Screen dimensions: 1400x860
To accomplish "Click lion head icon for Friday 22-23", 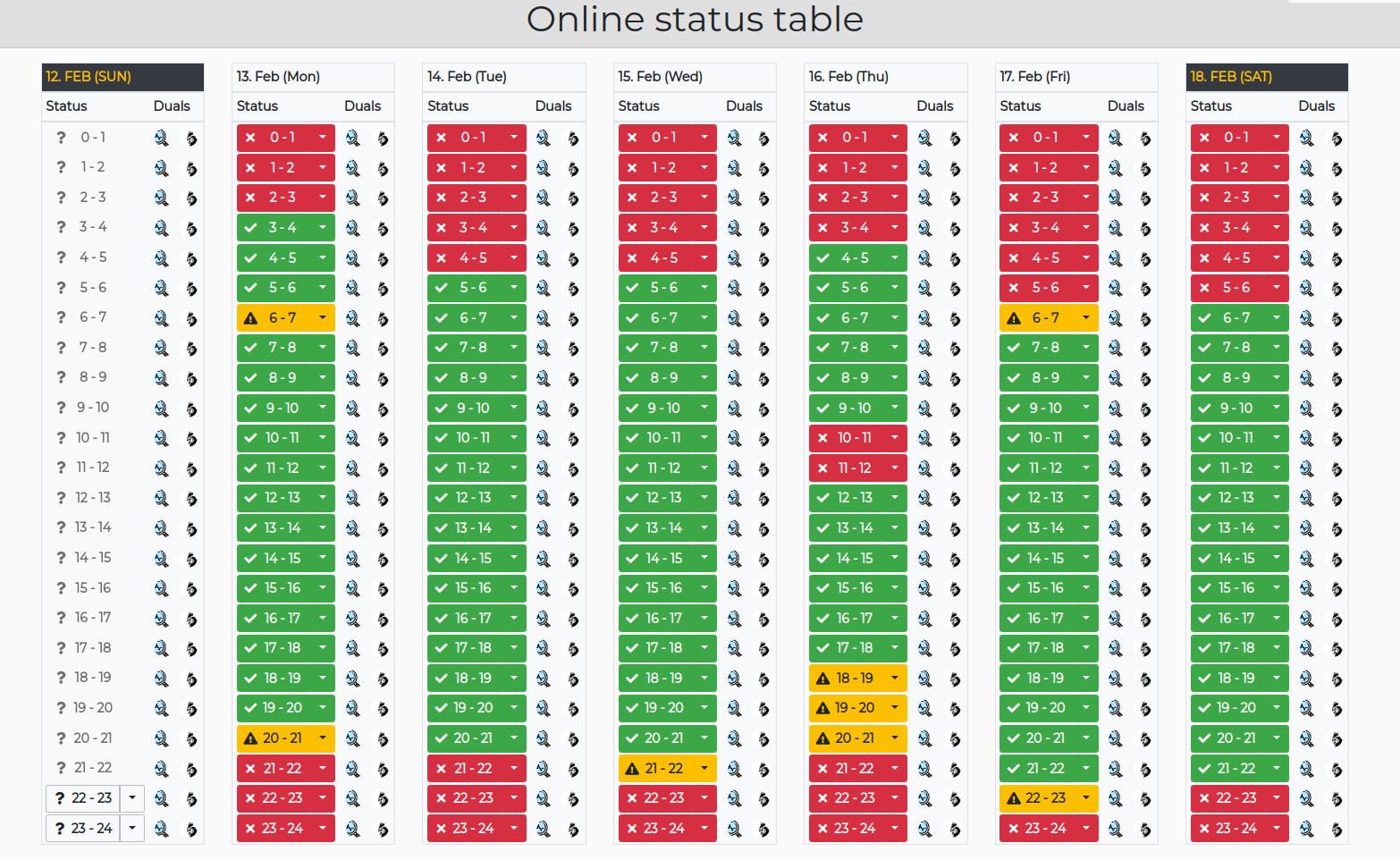I will point(1145,799).
